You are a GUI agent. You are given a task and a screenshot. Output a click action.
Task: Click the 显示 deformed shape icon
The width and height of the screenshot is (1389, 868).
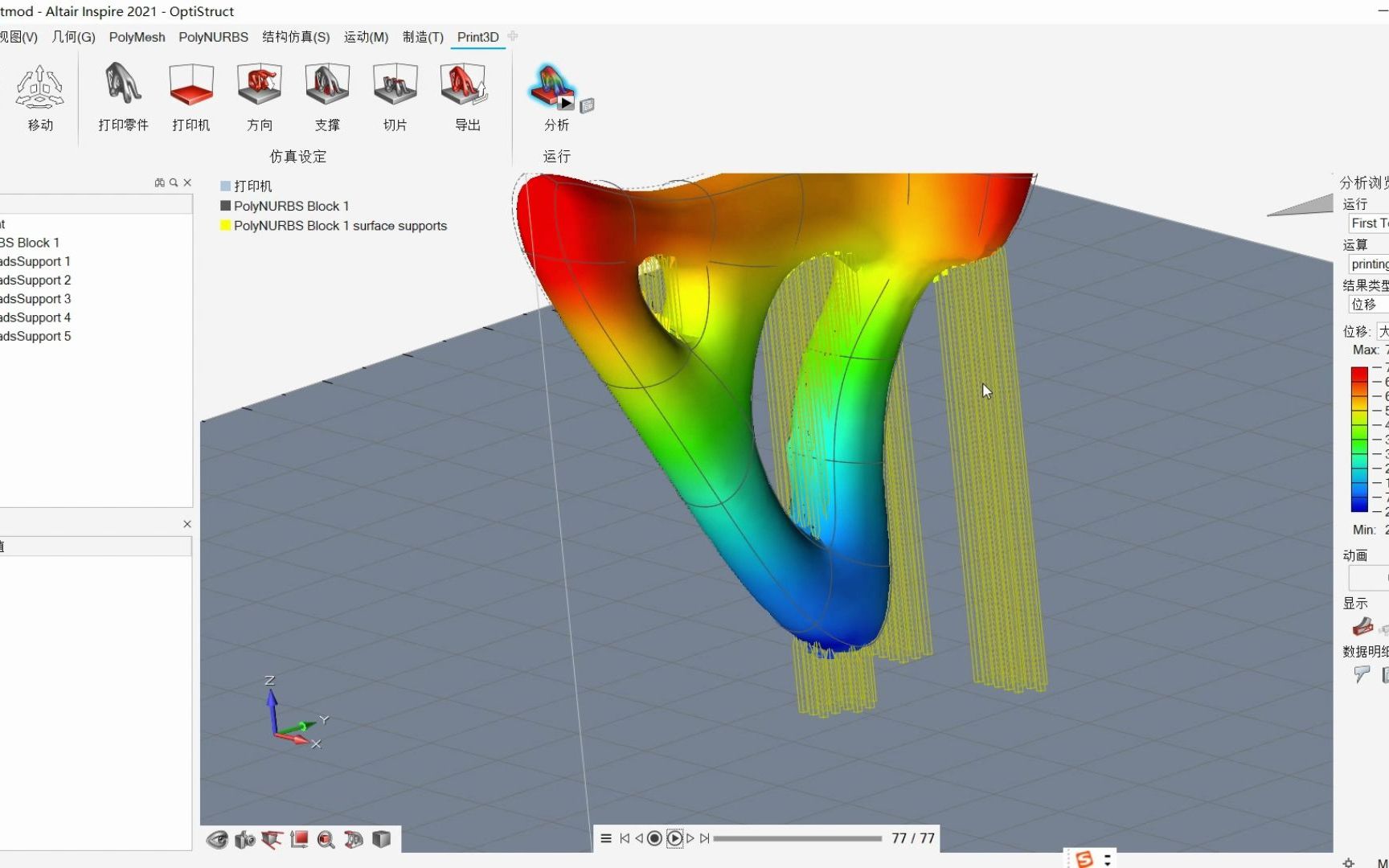1362,627
